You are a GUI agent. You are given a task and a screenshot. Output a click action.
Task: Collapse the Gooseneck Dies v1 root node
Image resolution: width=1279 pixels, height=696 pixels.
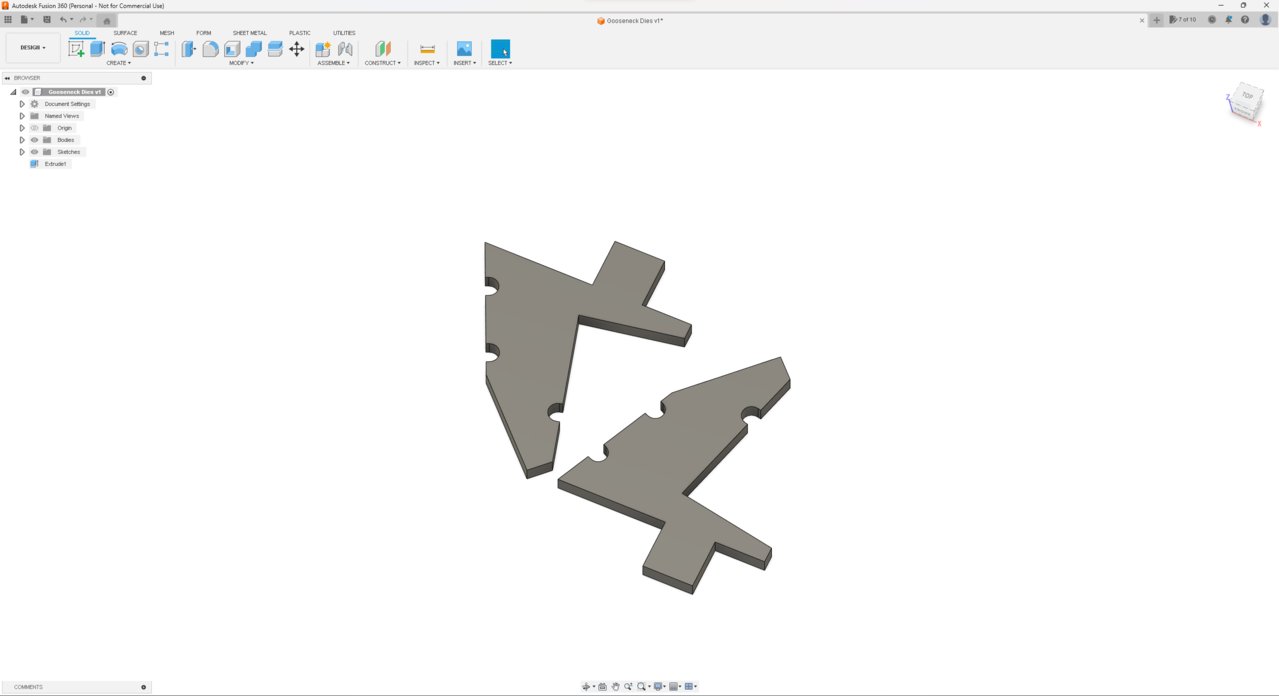(13, 92)
